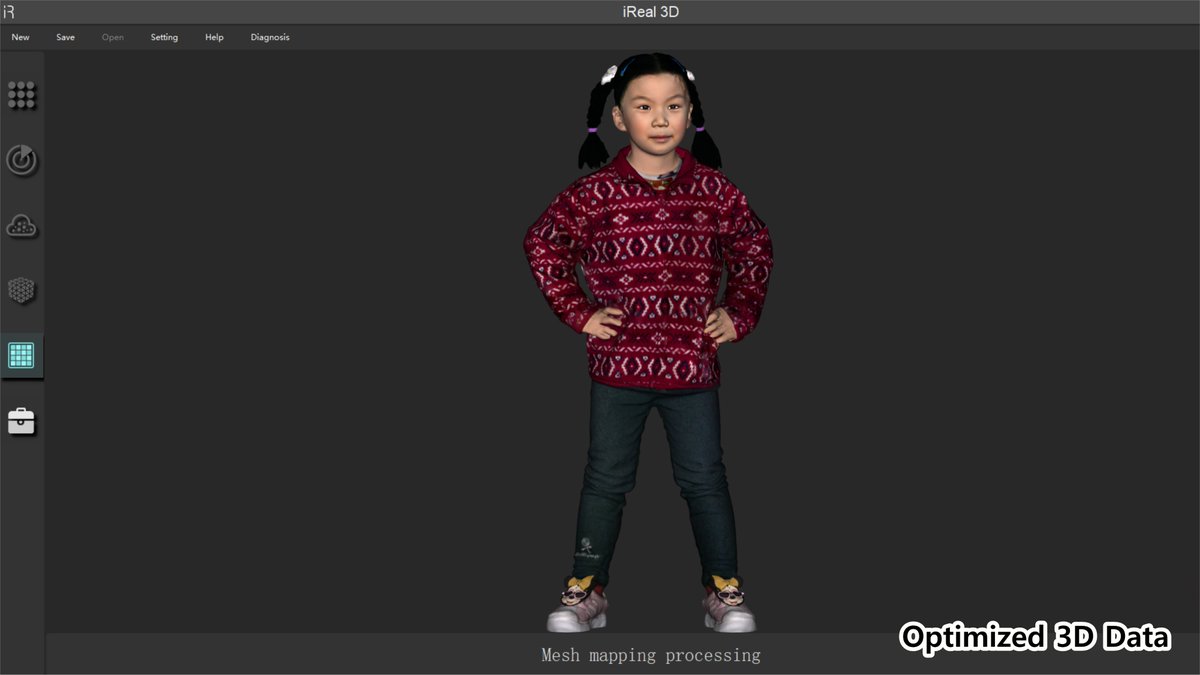Select the circular scan icon in sidebar
The height and width of the screenshot is (675, 1200).
22,160
